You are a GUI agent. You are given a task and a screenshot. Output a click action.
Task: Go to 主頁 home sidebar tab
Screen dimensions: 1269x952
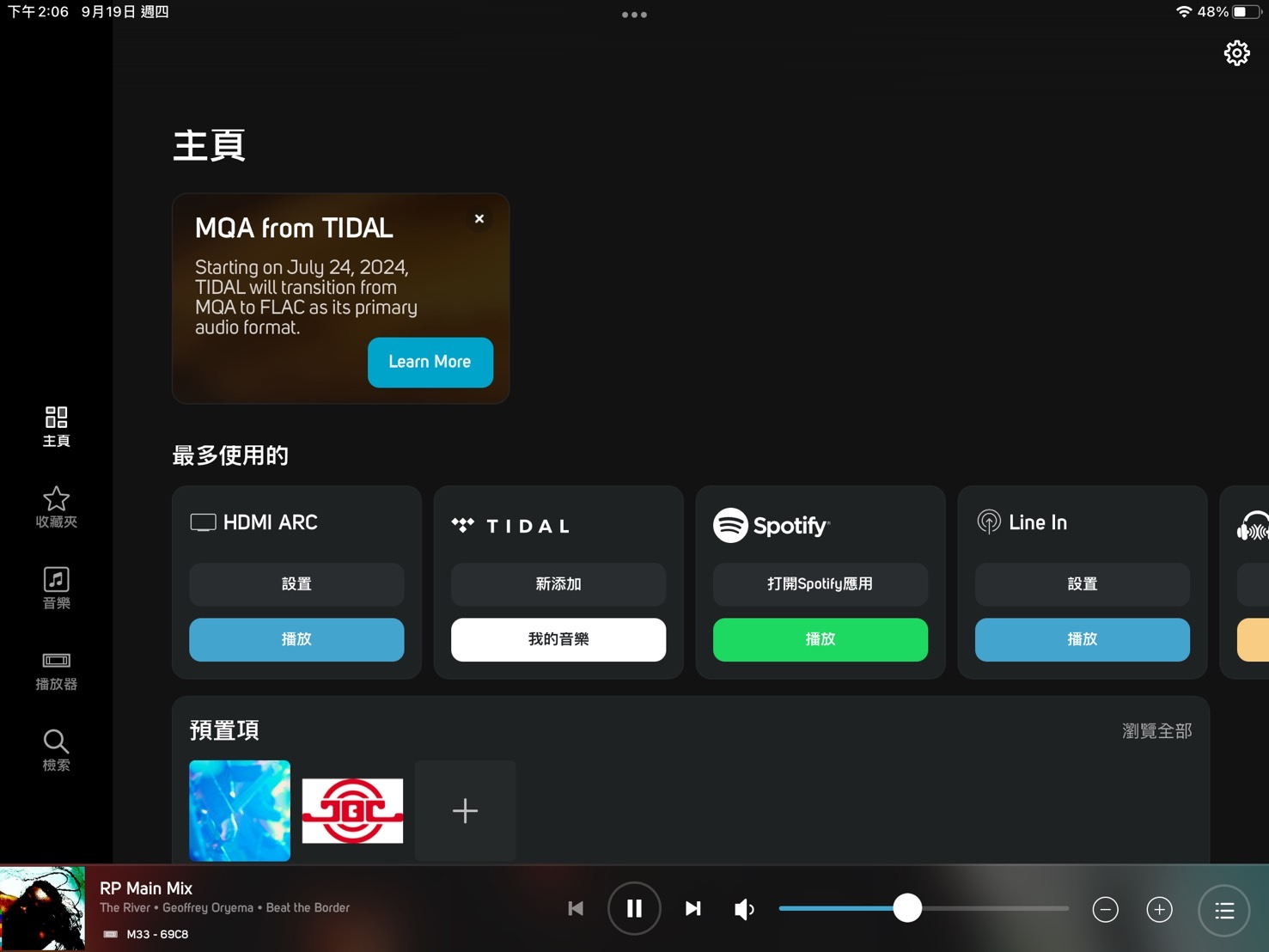[57, 427]
